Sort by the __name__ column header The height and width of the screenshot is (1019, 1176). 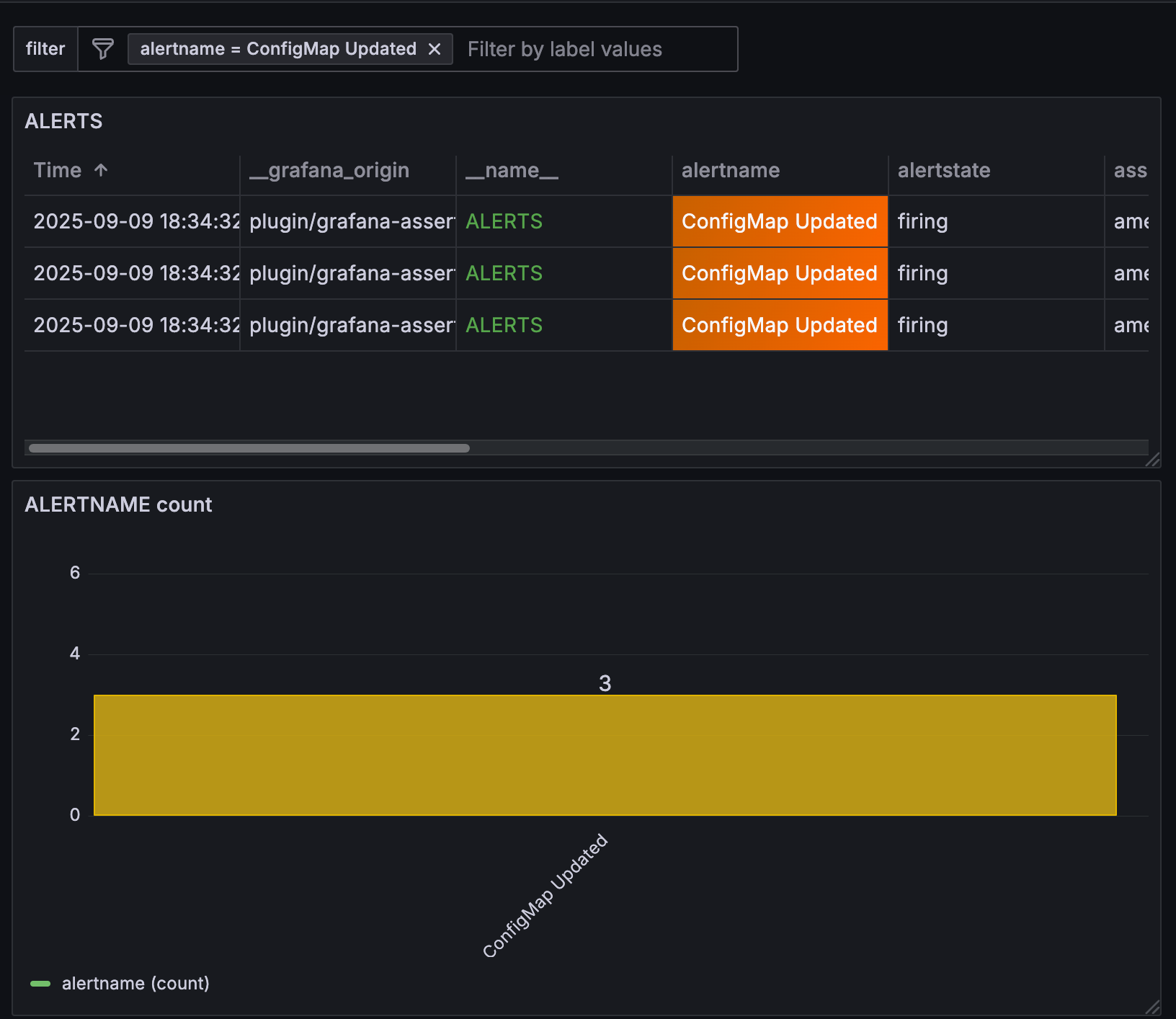tap(512, 171)
